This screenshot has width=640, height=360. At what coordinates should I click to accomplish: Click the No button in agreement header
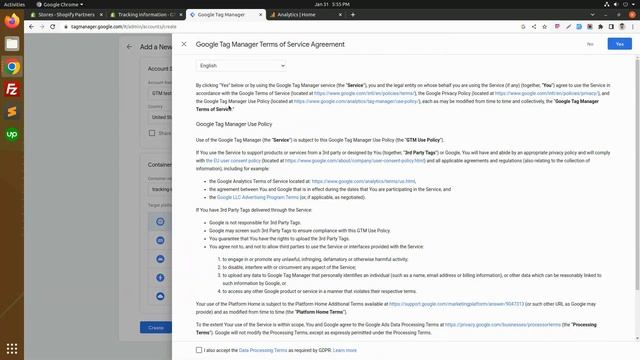(590, 44)
